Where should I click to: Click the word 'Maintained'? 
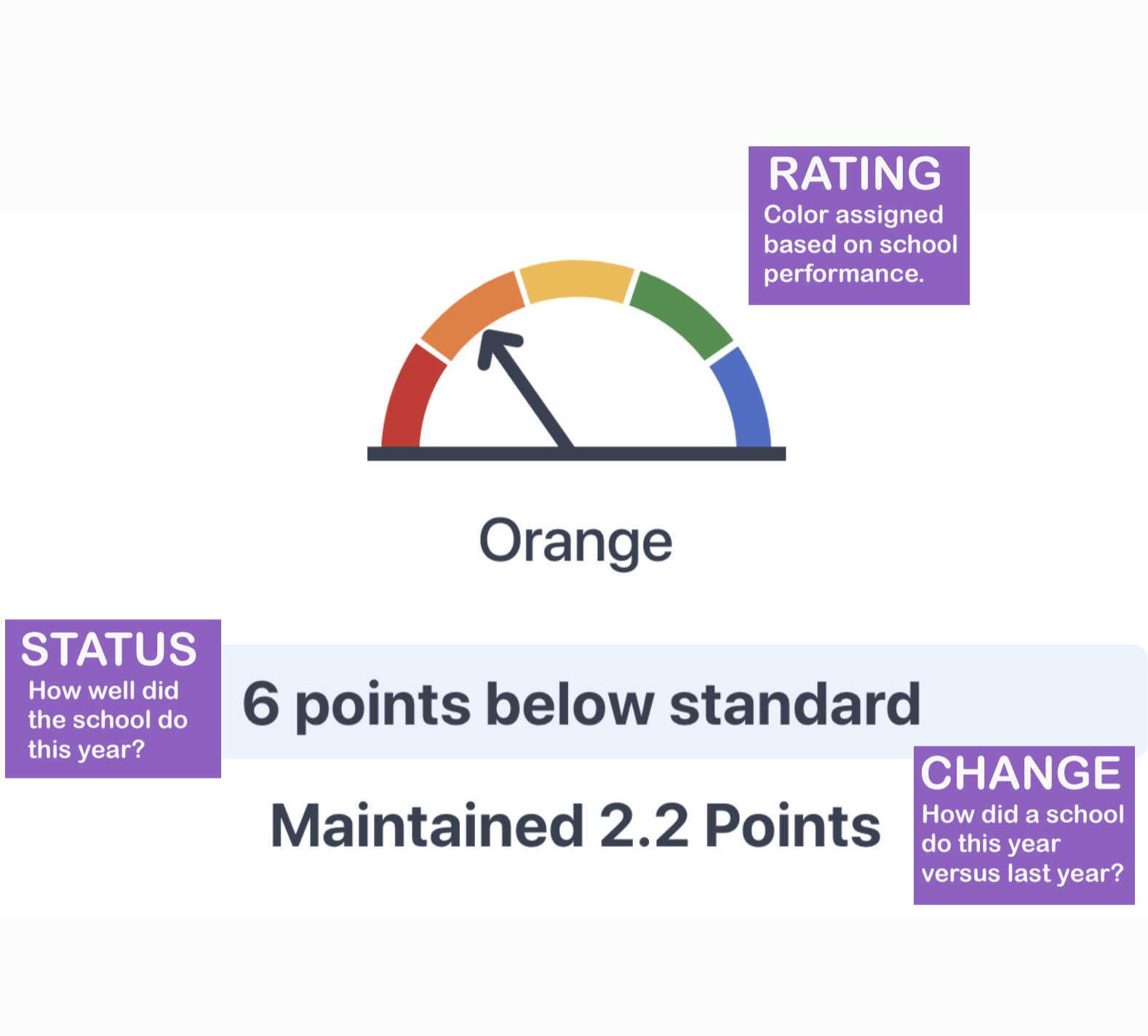coord(427,826)
